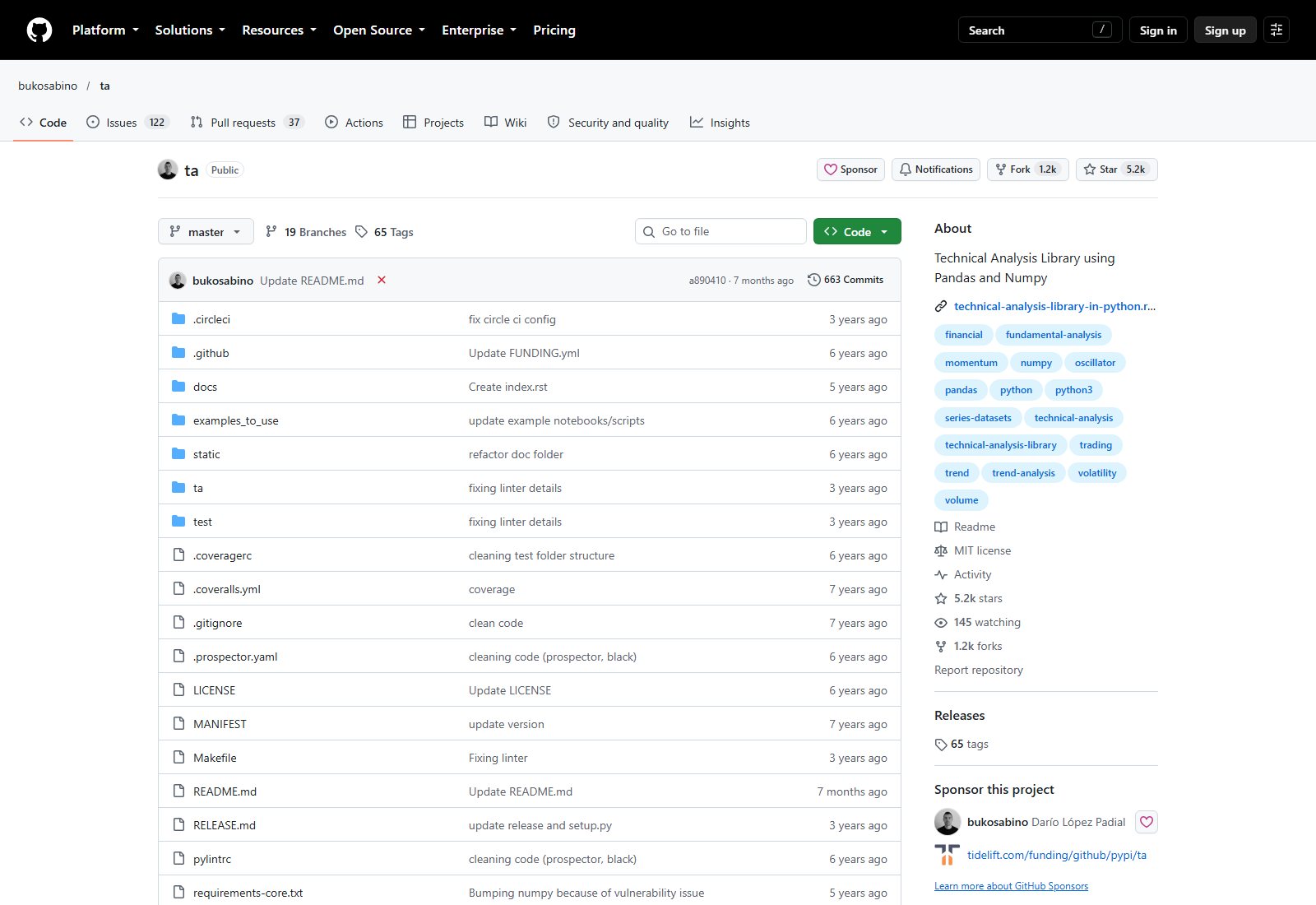Click the Sponsor button
Viewport: 1316px width, 905px height.
pyautogui.click(x=850, y=169)
